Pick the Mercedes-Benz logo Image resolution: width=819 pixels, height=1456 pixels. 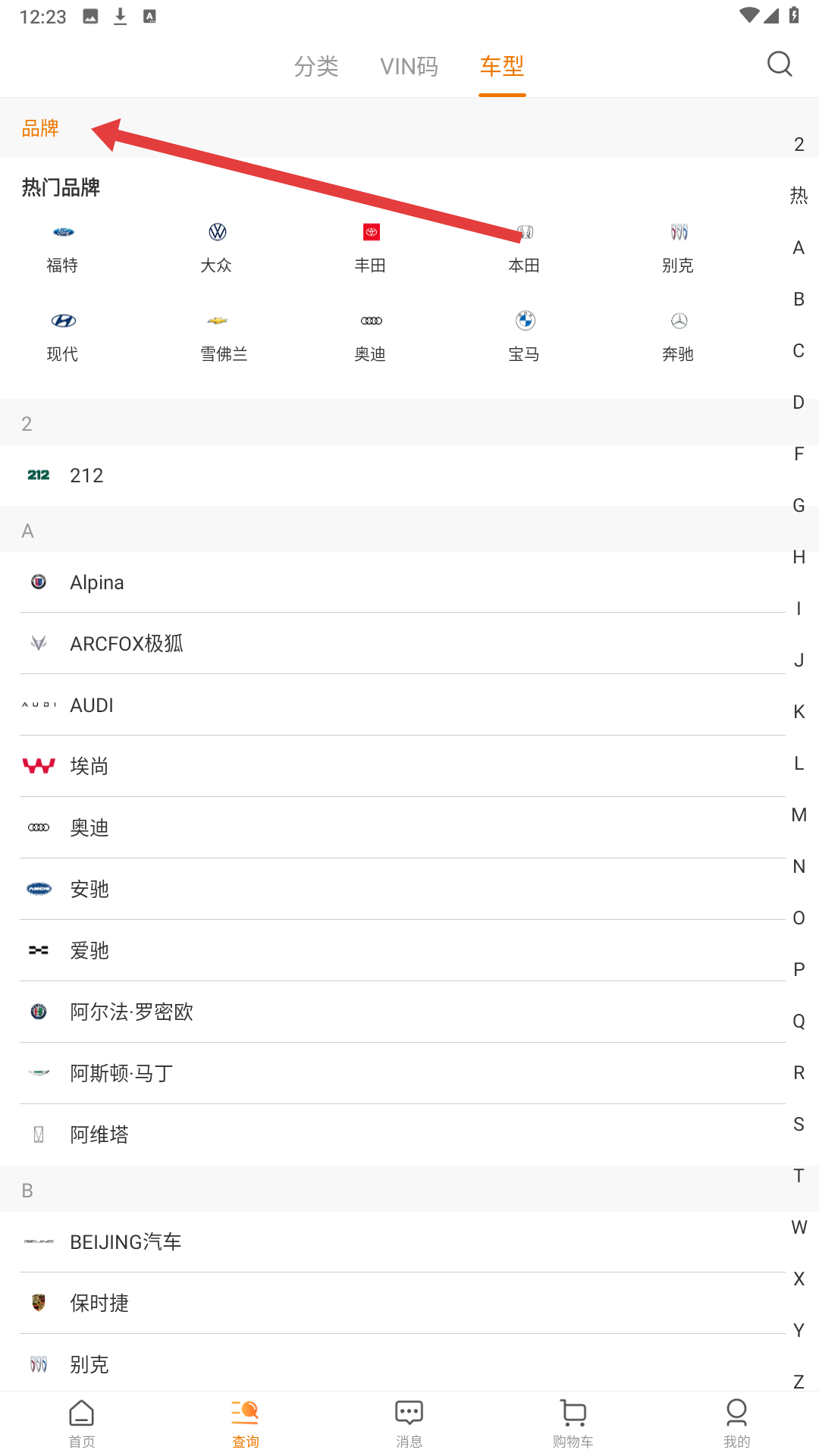[679, 321]
